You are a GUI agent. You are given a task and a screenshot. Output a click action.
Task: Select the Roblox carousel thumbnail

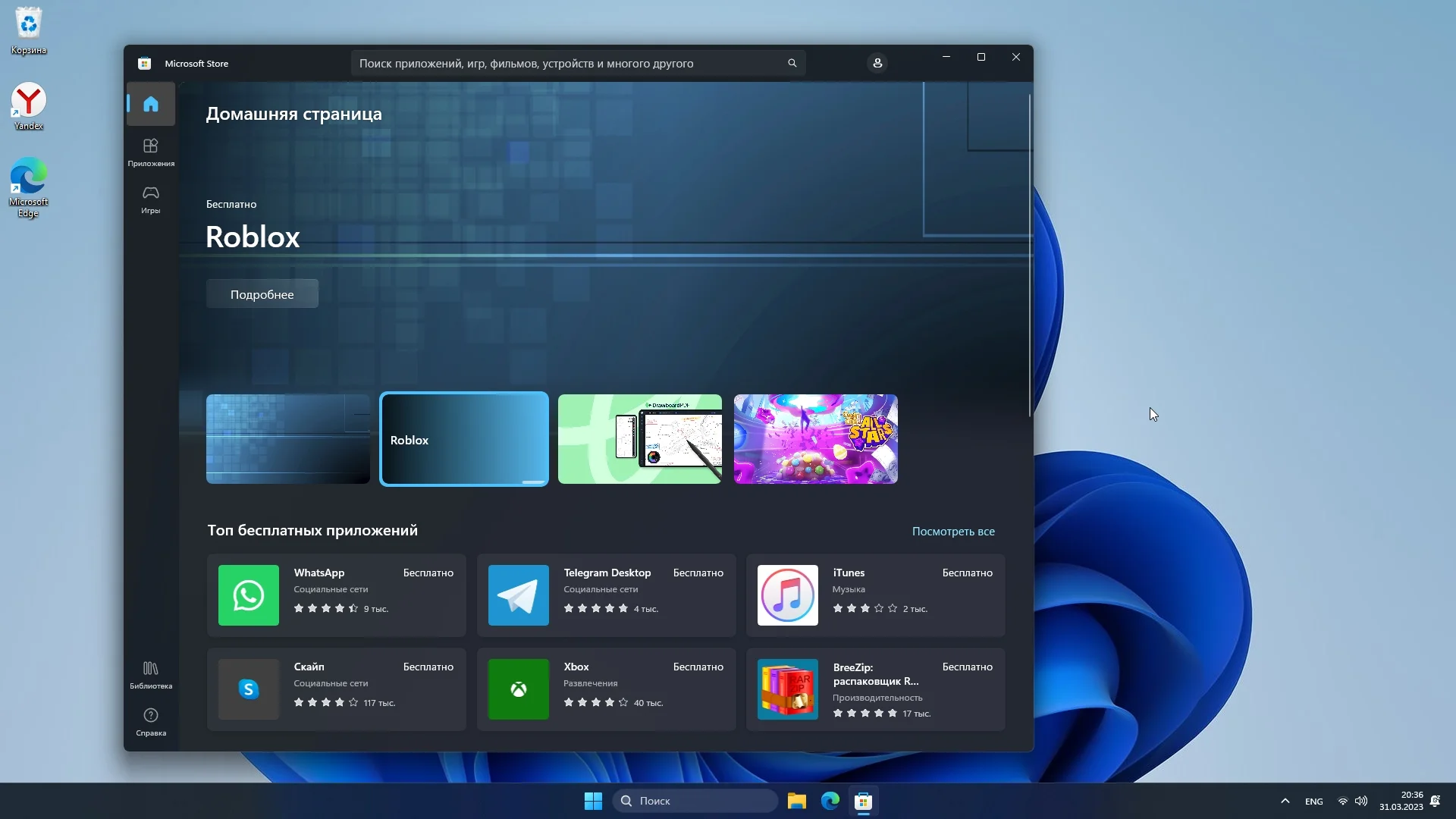pyautogui.click(x=464, y=439)
